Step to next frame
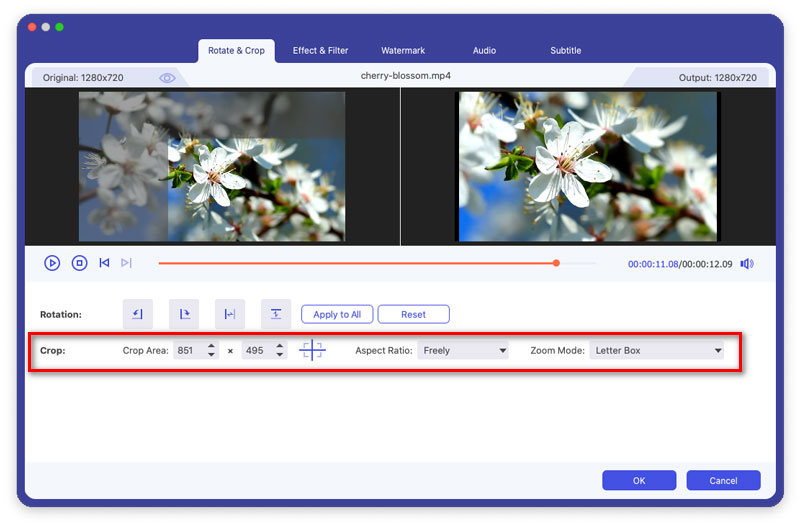800x526 pixels. 126,263
